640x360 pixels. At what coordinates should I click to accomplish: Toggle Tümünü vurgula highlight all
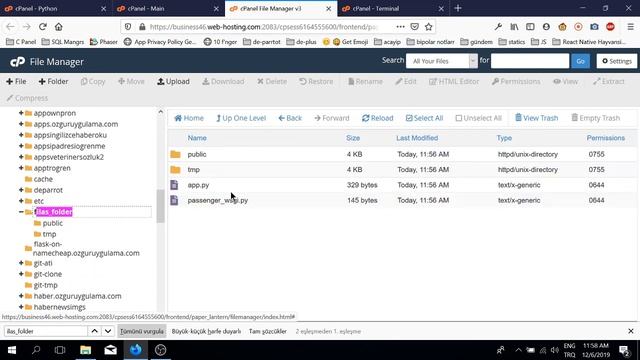tap(142, 331)
